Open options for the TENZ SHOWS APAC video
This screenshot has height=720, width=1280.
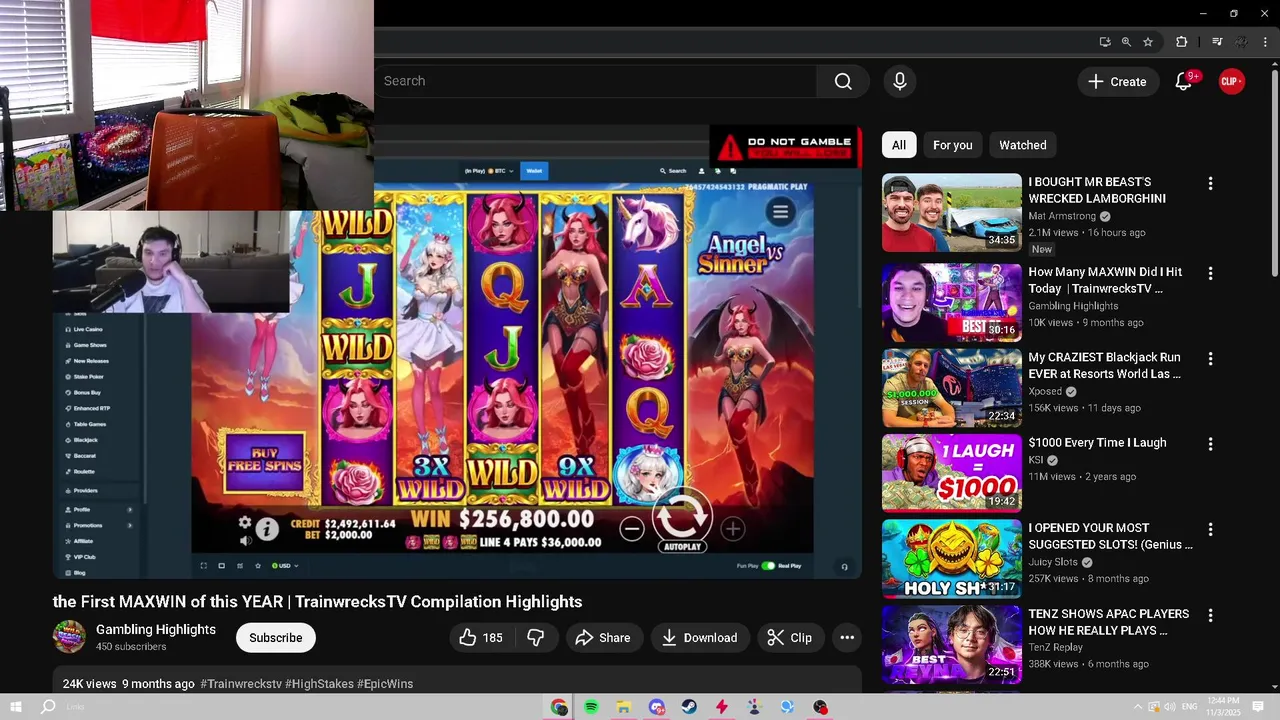click(x=1210, y=615)
